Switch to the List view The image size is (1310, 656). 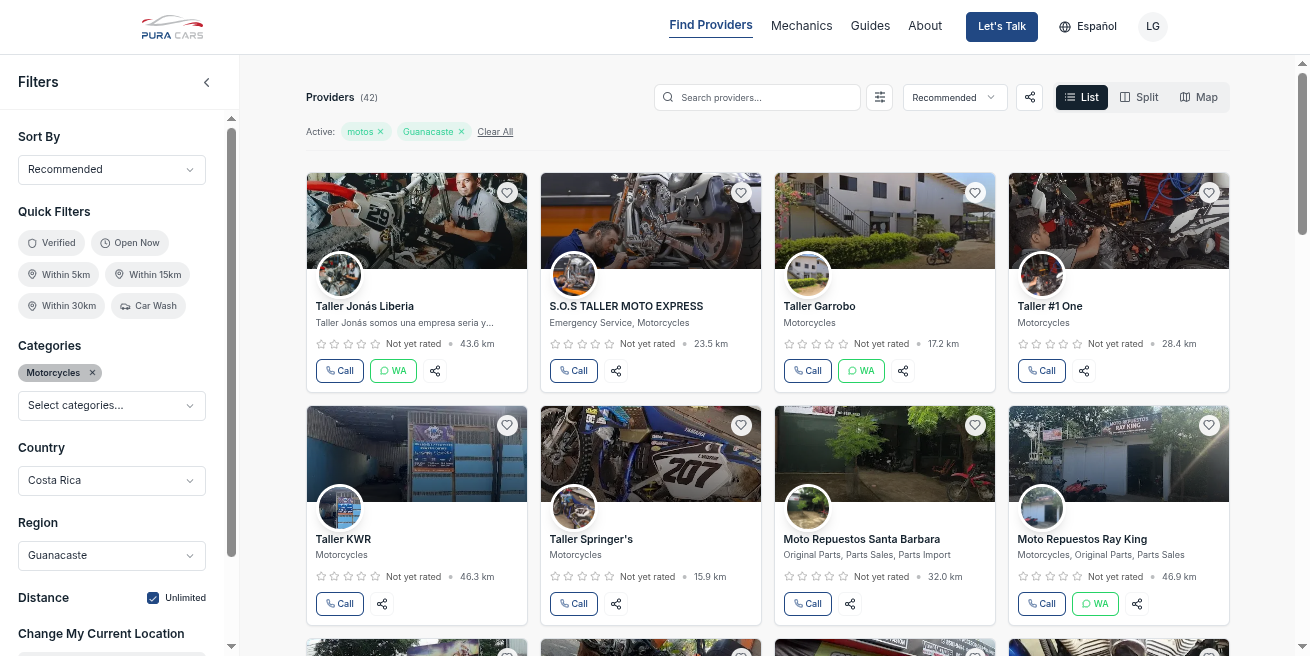pos(1082,97)
